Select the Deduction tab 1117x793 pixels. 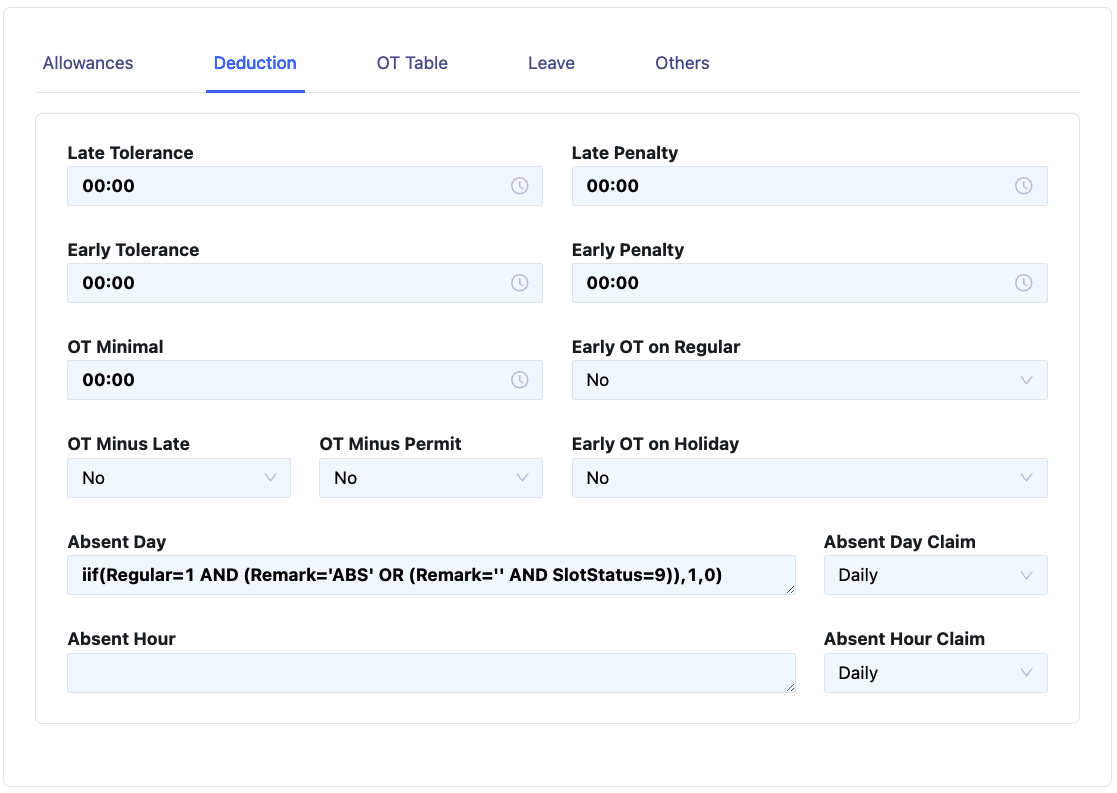coord(255,63)
